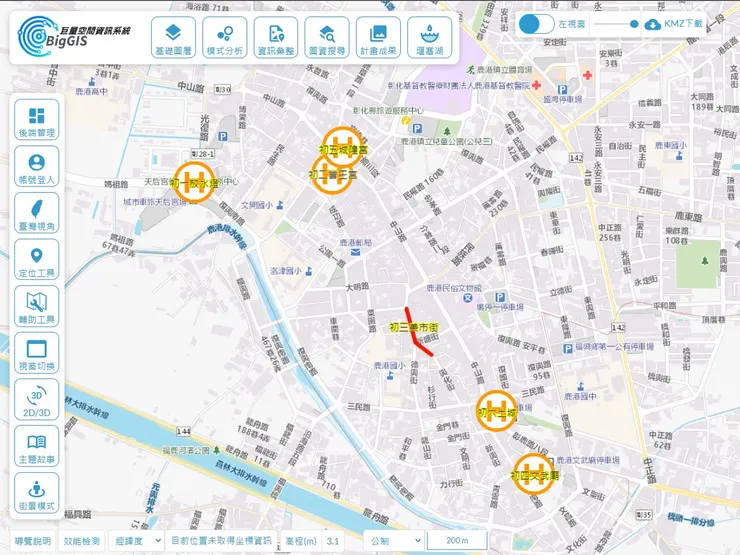The image size is (740, 555).
Task: Open the 資訊彙整 information summary tool
Action: pyautogui.click(x=276, y=38)
